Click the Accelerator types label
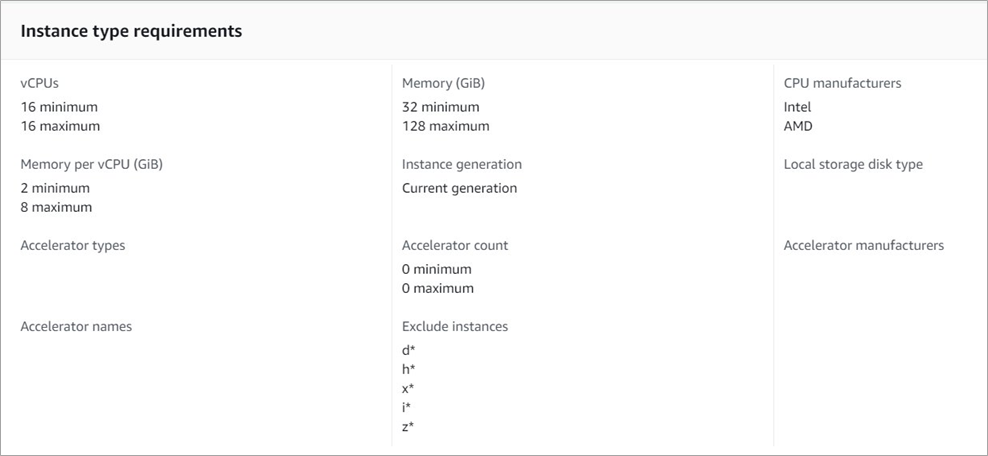Viewport: 988px width, 456px height. tap(72, 246)
